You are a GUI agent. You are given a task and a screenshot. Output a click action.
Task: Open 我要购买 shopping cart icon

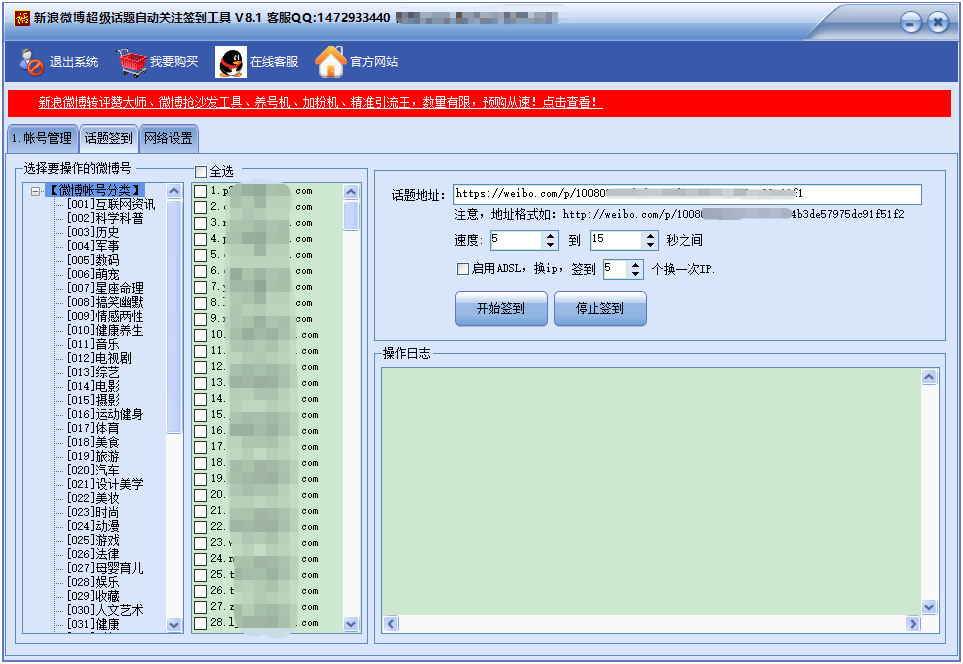[131, 62]
